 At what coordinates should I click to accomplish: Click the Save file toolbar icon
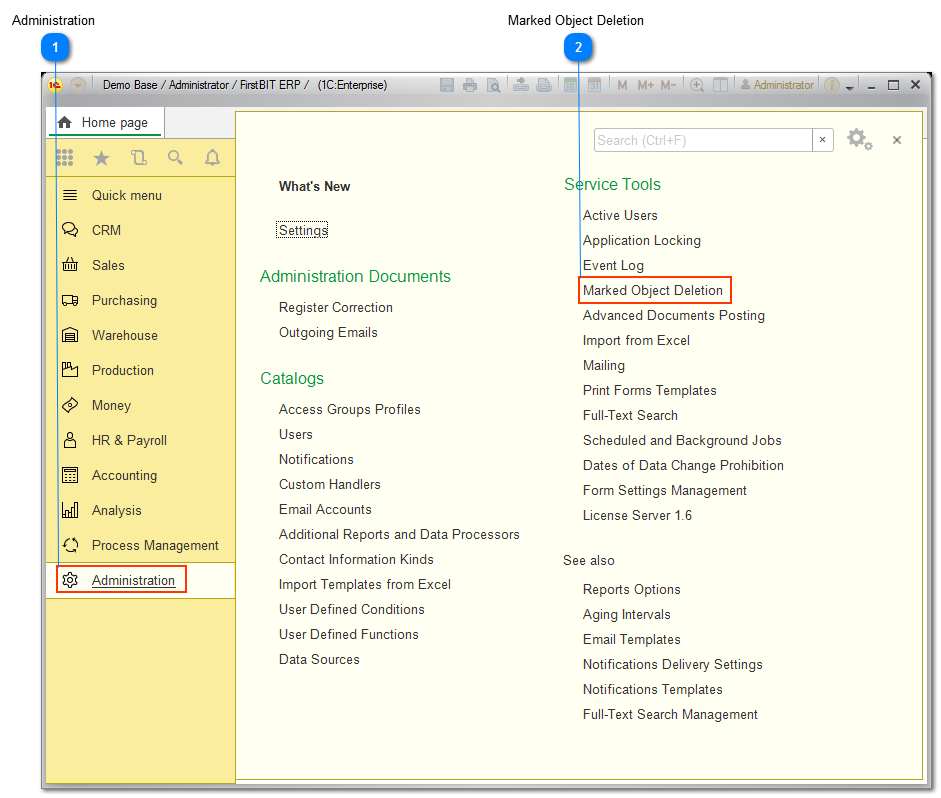click(446, 84)
